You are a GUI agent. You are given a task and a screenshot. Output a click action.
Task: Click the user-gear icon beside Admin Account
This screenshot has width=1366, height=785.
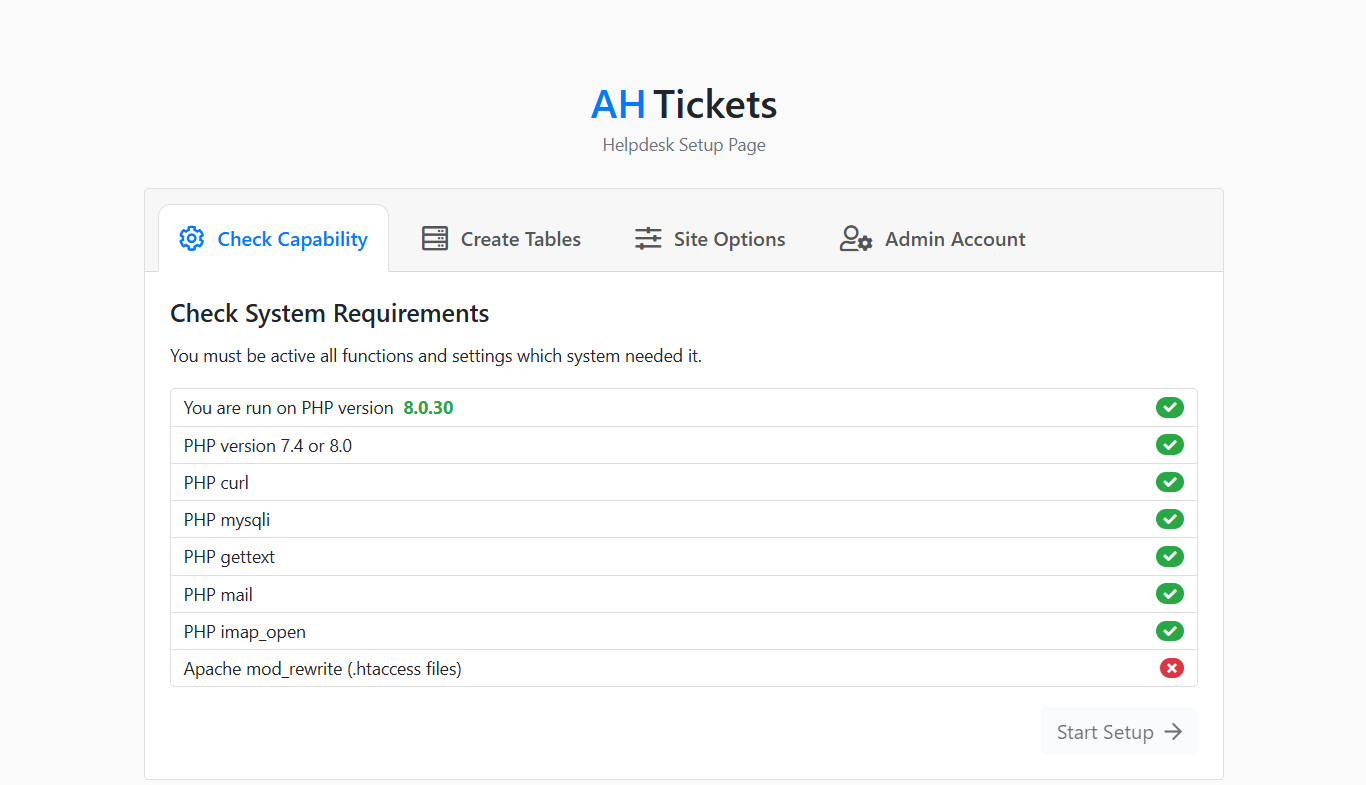tap(855, 239)
